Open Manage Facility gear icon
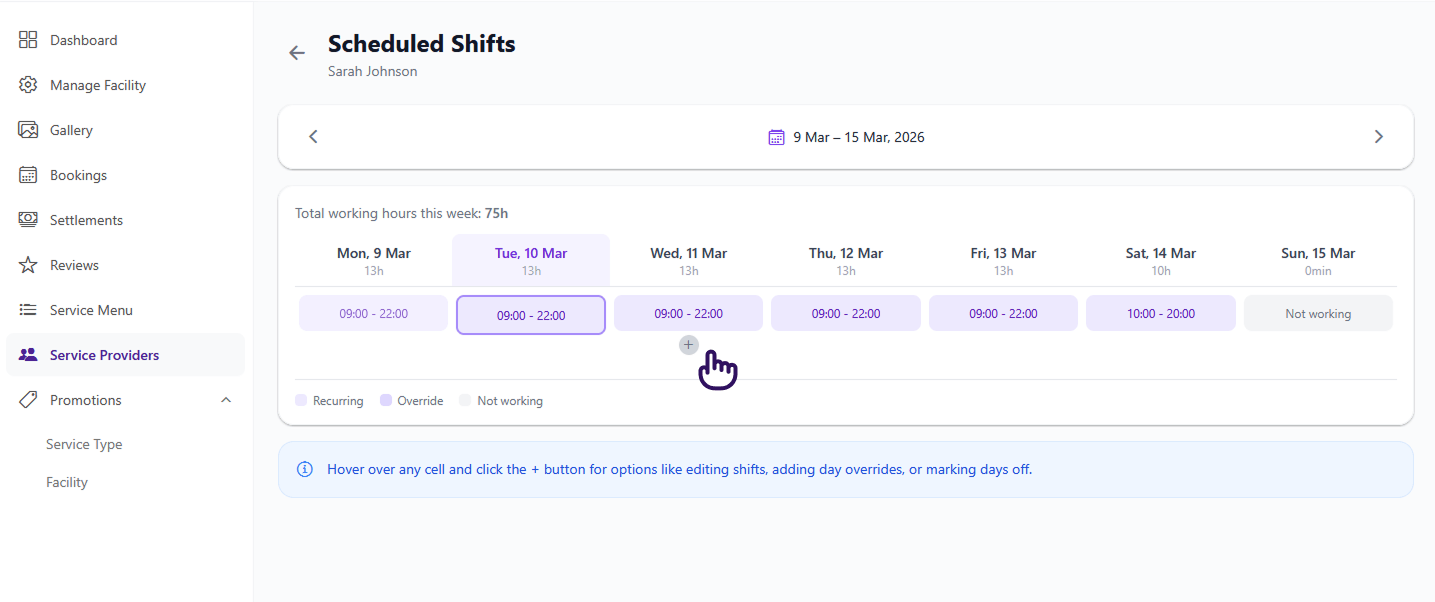This screenshot has height=602, width=1435. pos(28,85)
